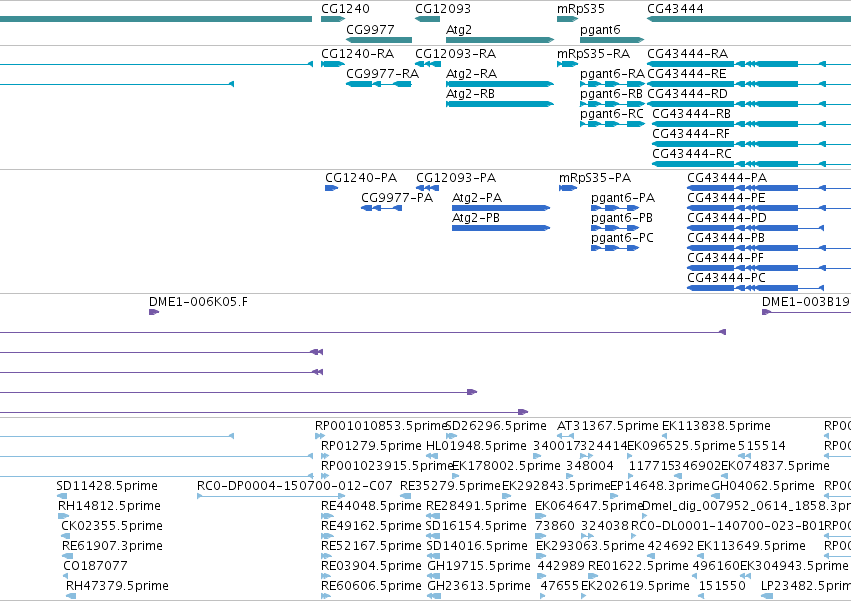
Task: Select EST AT31367.5prime
Action: click(x=608, y=426)
